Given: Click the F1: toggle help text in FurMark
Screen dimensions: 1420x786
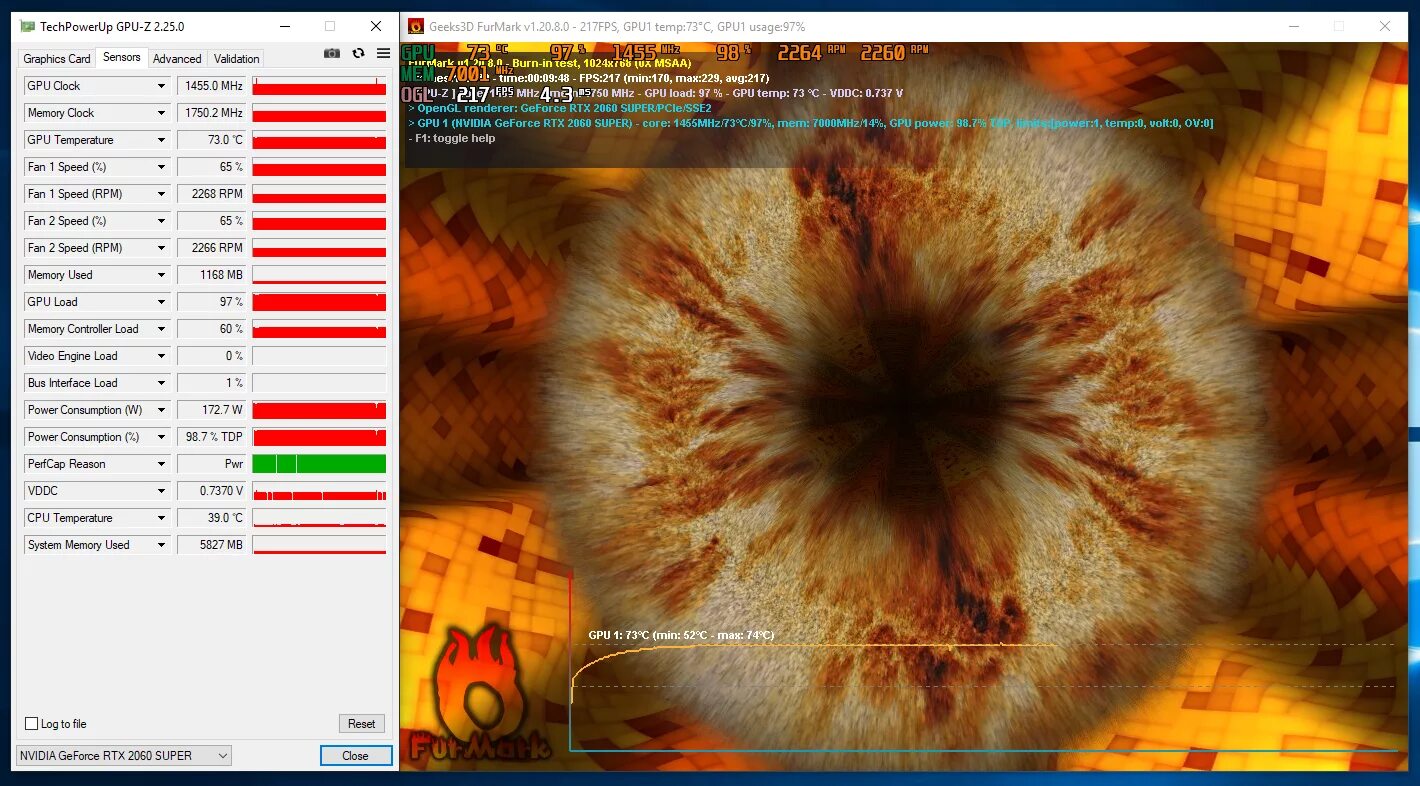Looking at the screenshot, I should pos(452,138).
